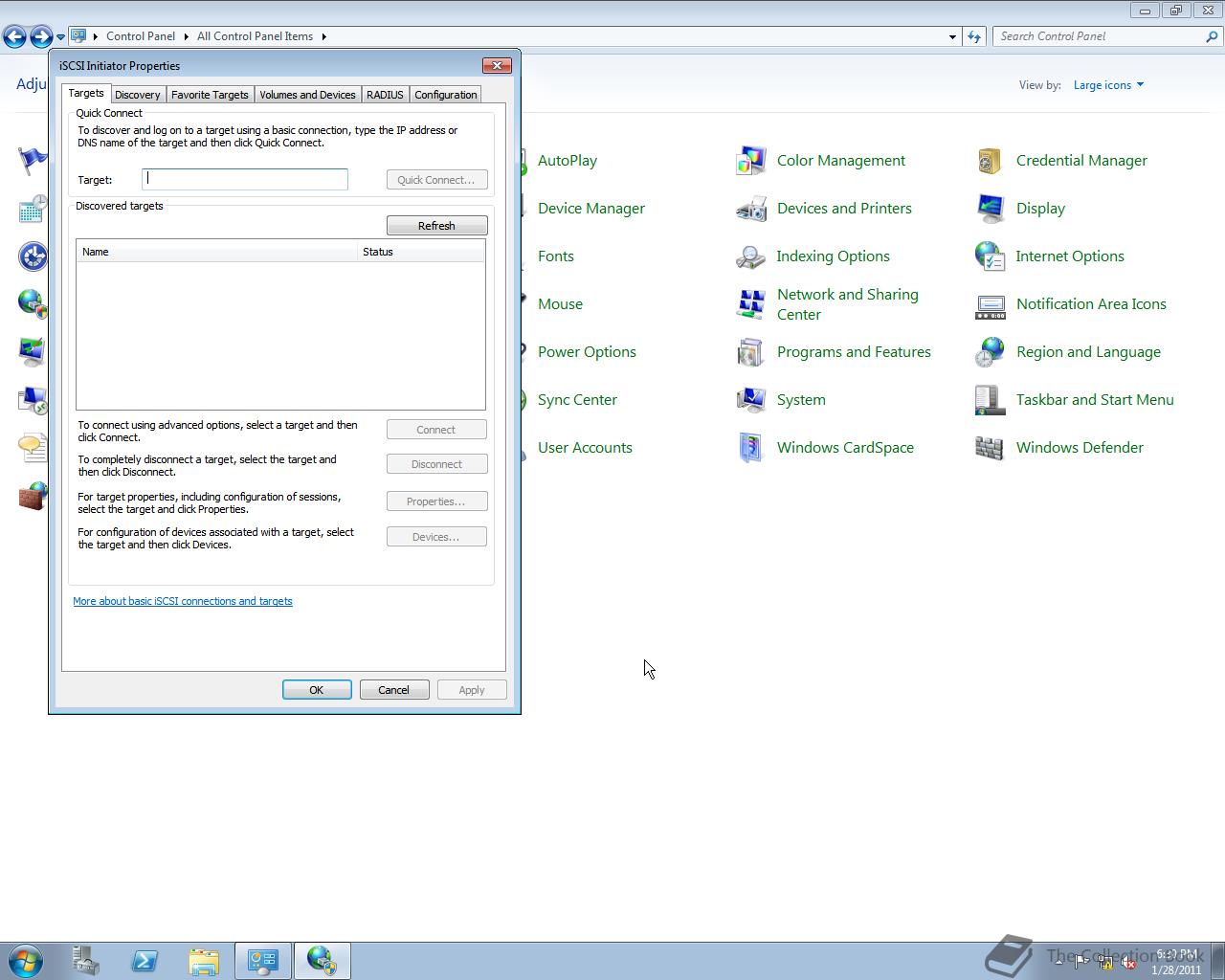Open Network and Sharing Center icon

[x=751, y=304]
